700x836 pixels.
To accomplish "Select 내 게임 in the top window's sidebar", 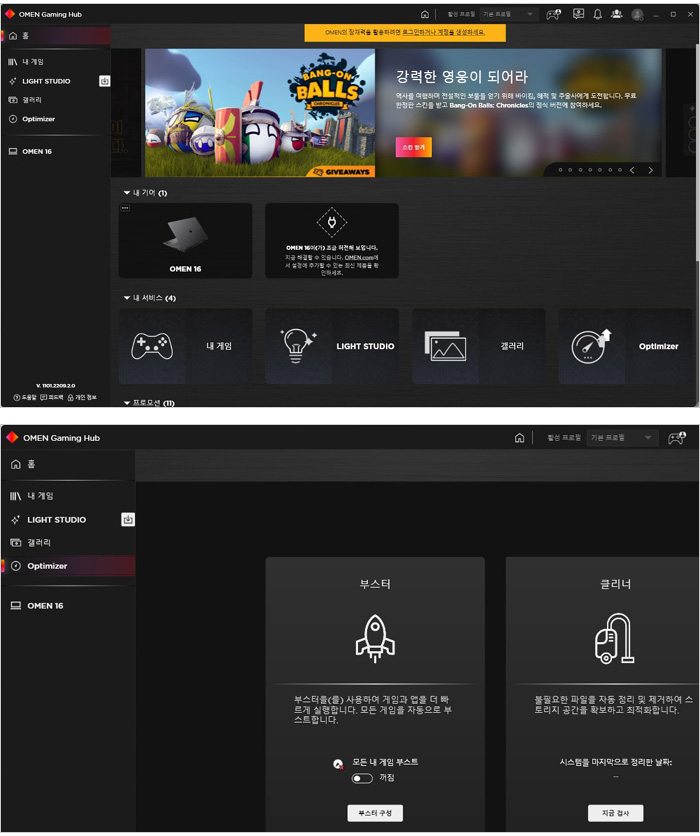I will [x=56, y=62].
